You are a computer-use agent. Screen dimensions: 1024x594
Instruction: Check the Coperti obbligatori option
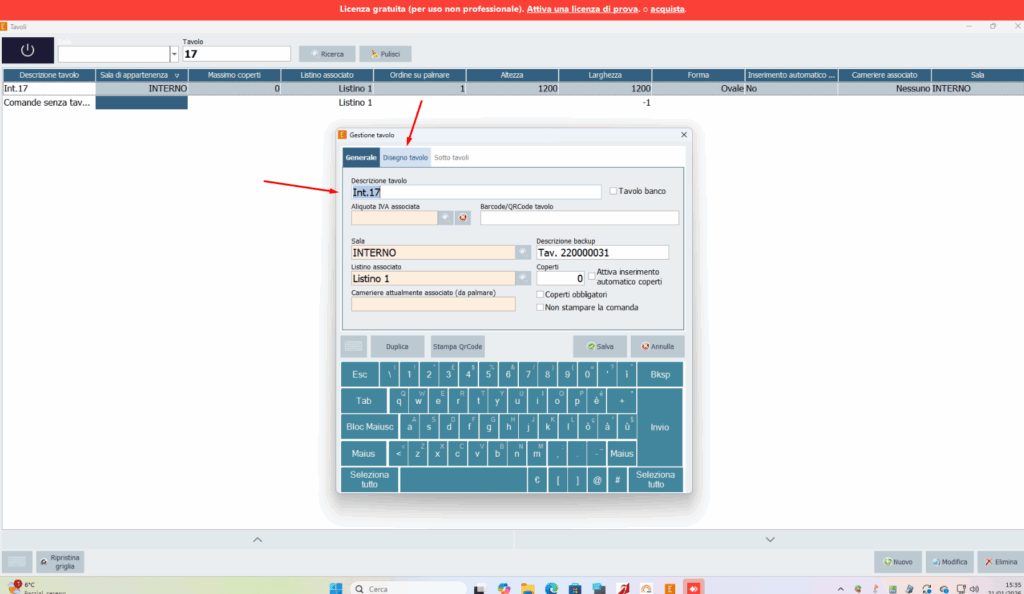click(x=540, y=294)
